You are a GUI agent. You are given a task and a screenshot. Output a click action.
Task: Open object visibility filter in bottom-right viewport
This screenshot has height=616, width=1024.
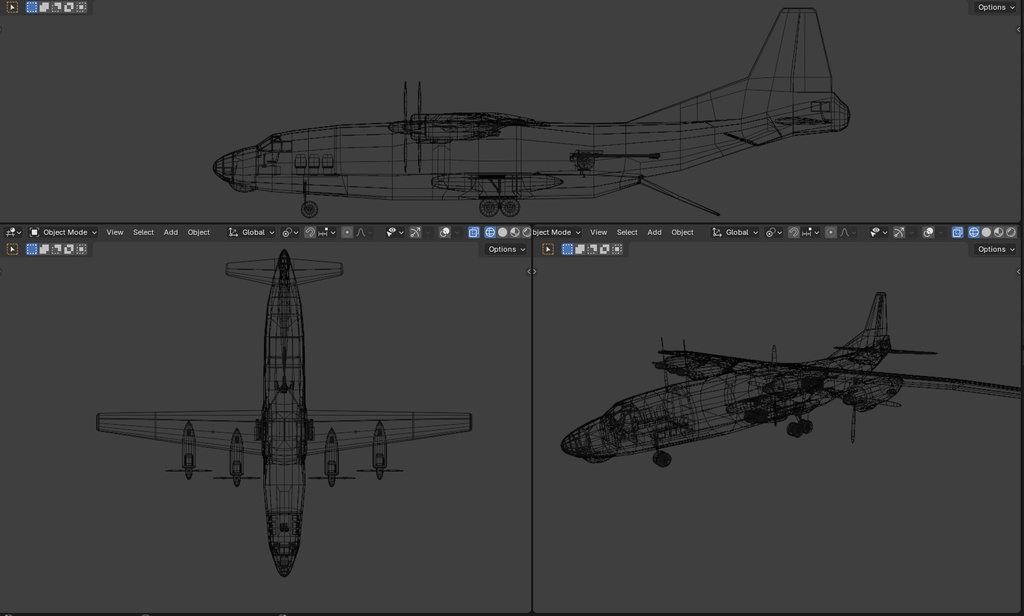coord(878,232)
